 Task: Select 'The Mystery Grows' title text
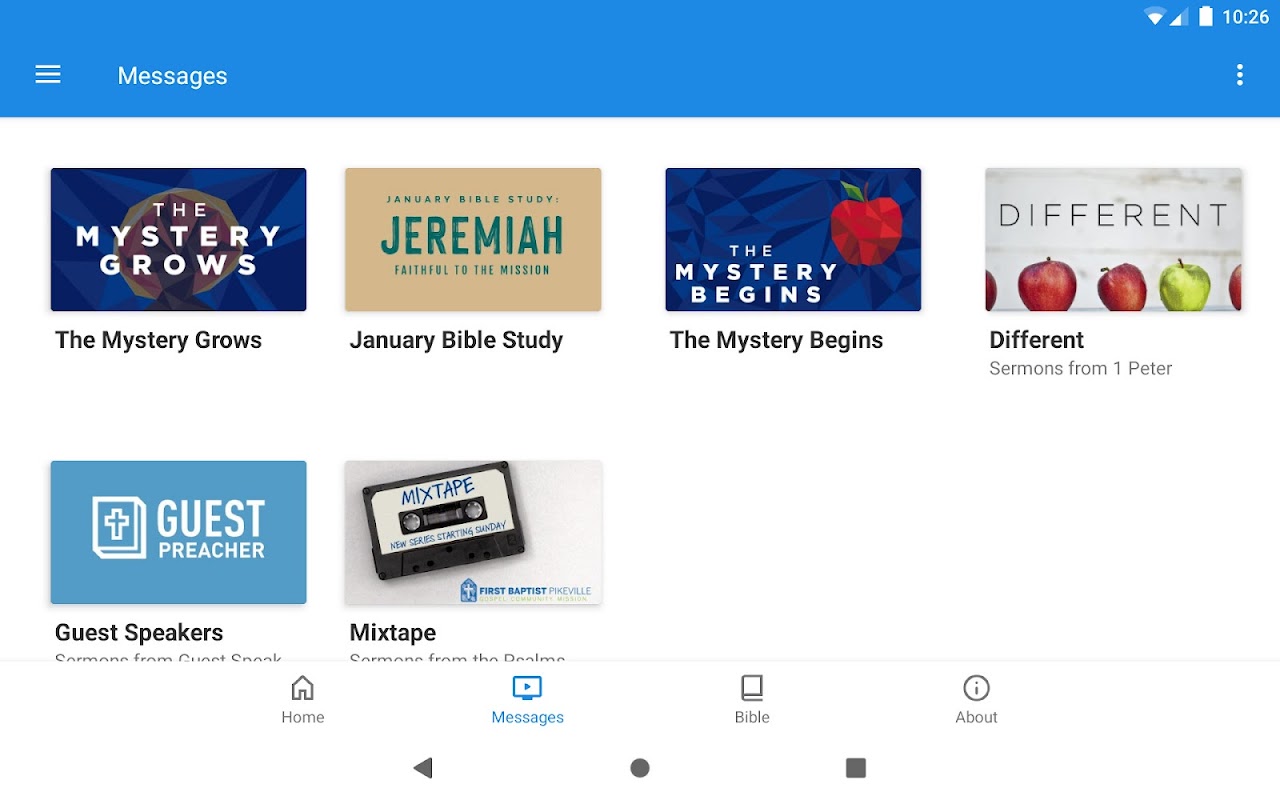point(158,340)
